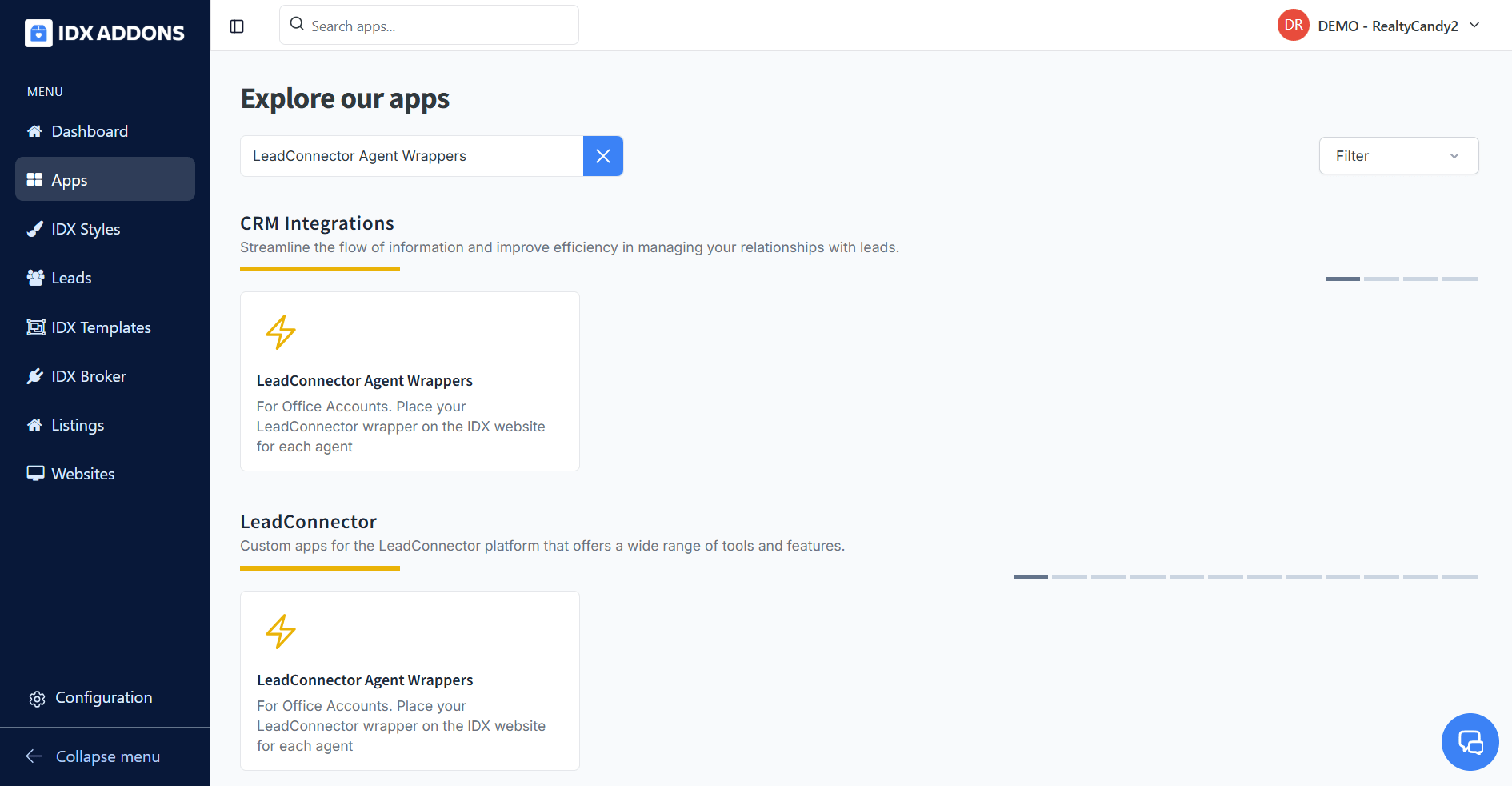Open the Leads section people icon
1512x786 pixels.
(x=35, y=278)
